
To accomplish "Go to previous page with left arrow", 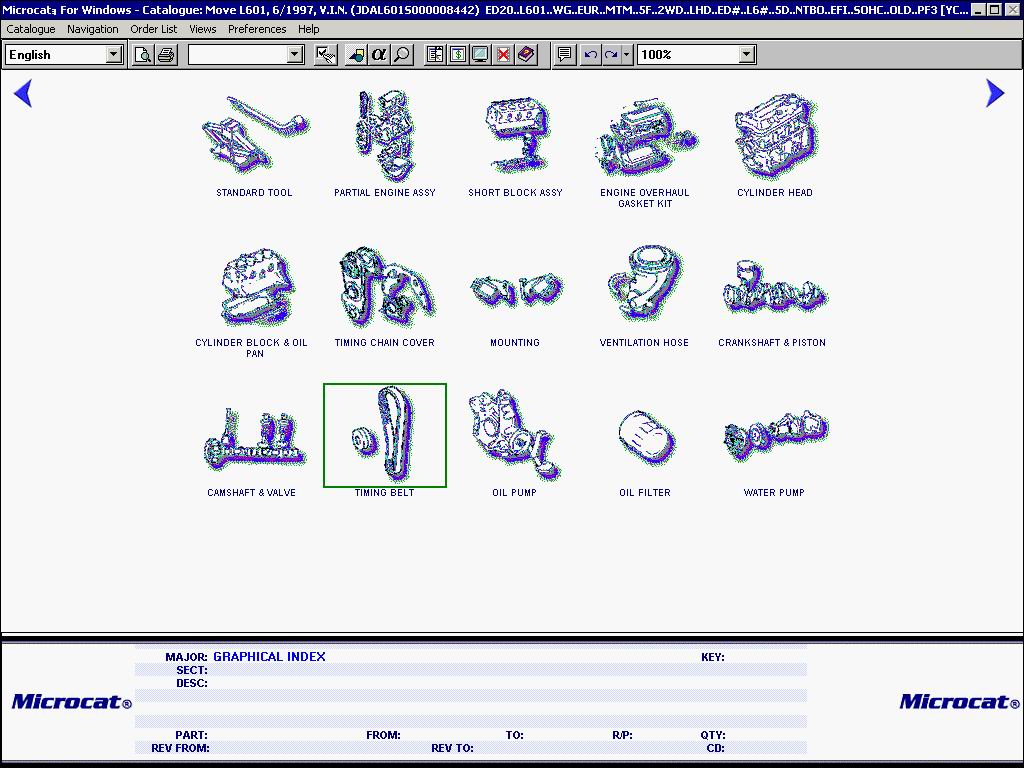I will click(23, 93).
